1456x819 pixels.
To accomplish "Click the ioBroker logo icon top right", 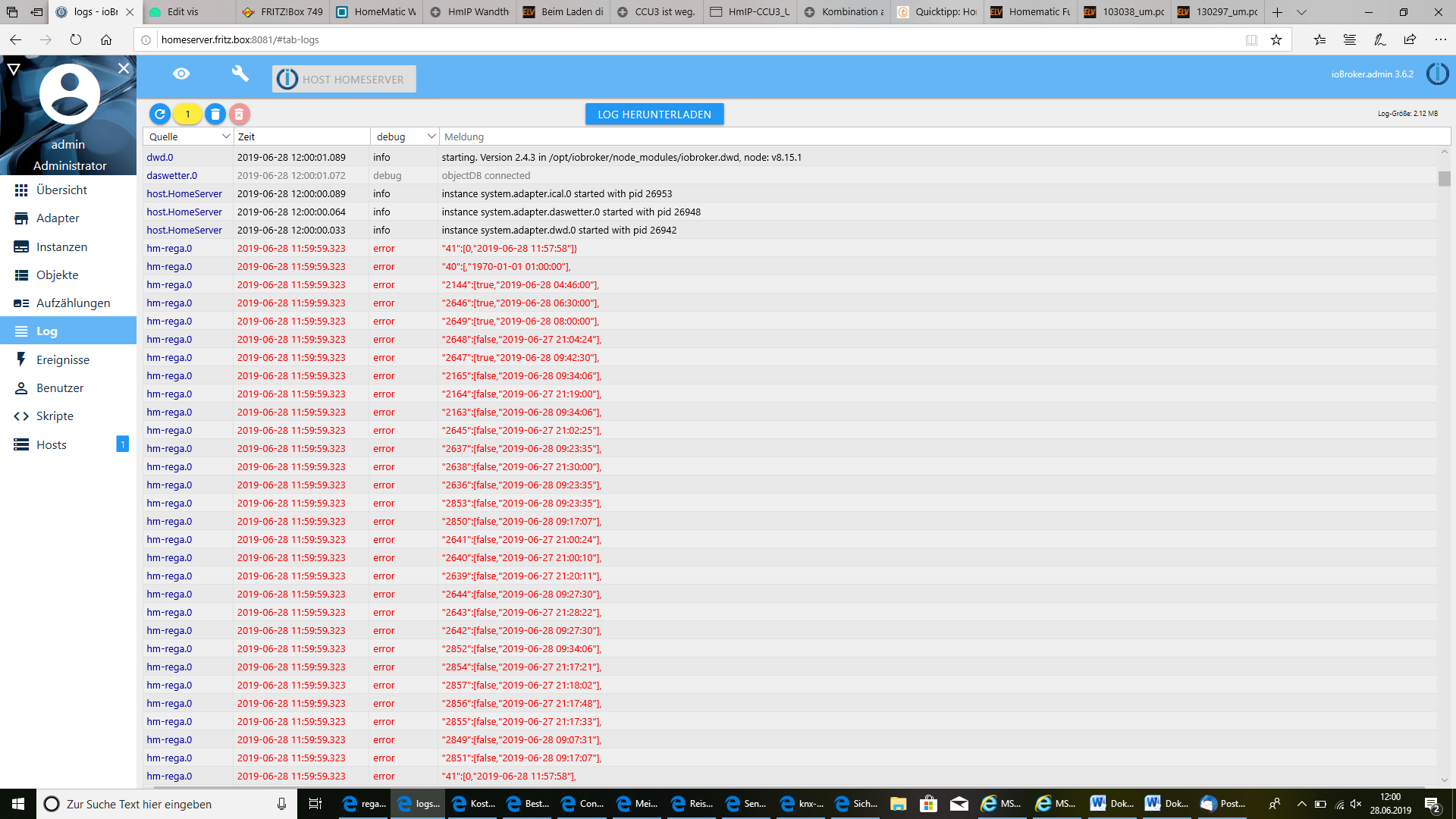I will tap(1437, 74).
